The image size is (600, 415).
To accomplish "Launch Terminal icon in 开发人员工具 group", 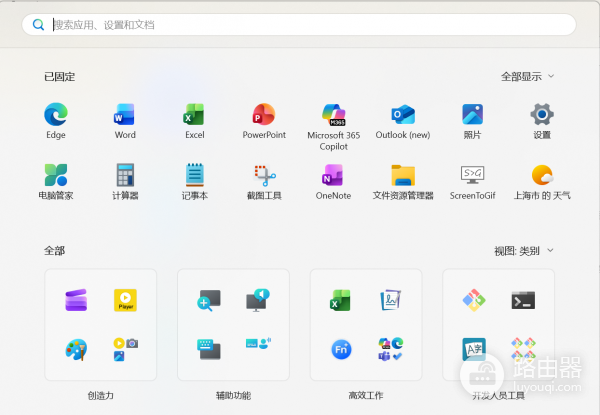I will pyautogui.click(x=523, y=300).
